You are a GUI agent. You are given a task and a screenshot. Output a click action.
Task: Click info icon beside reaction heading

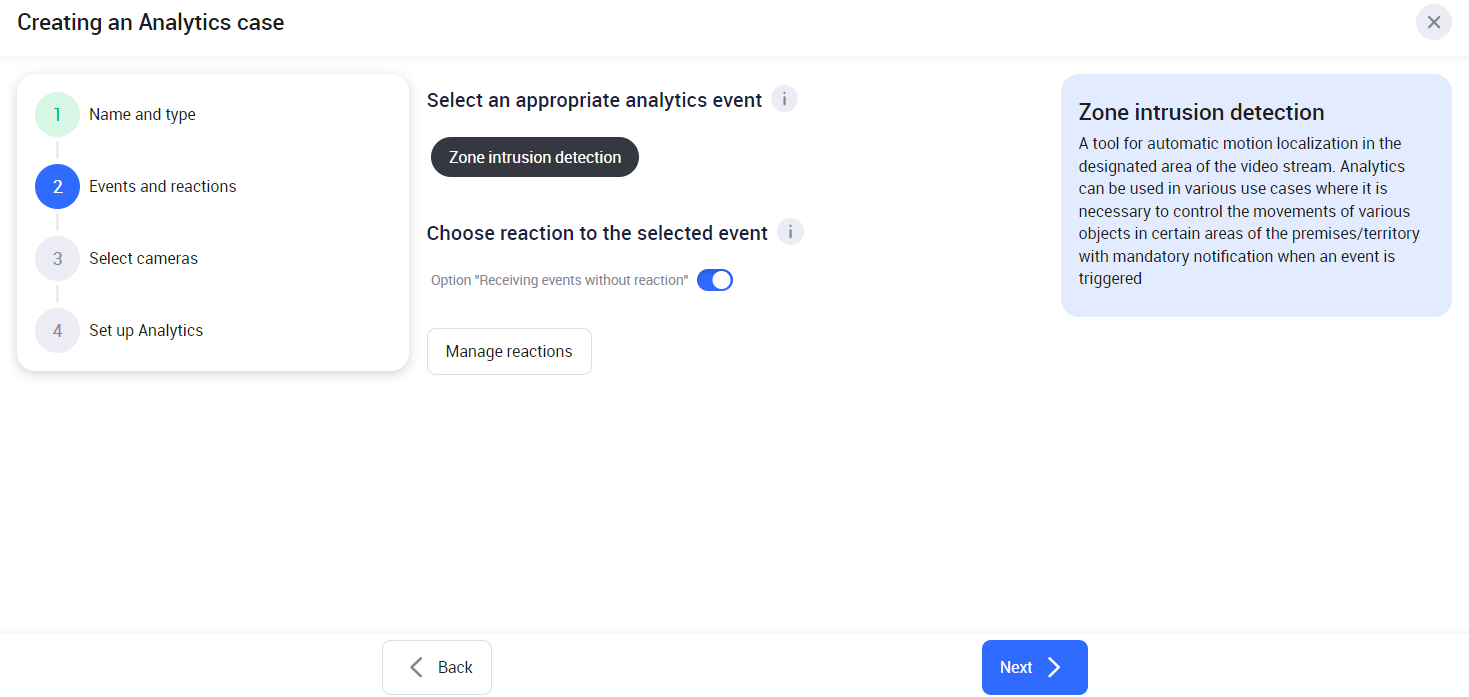pyautogui.click(x=790, y=233)
